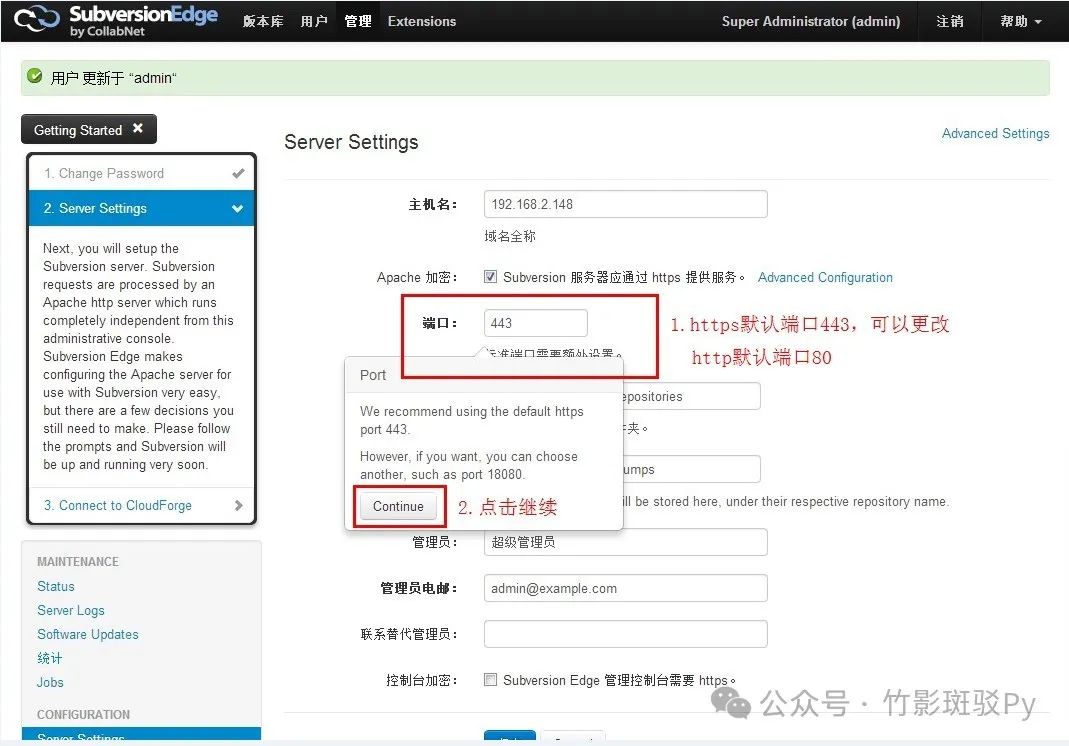
Task: Close the Getting Started panel with X
Action: coord(138,128)
